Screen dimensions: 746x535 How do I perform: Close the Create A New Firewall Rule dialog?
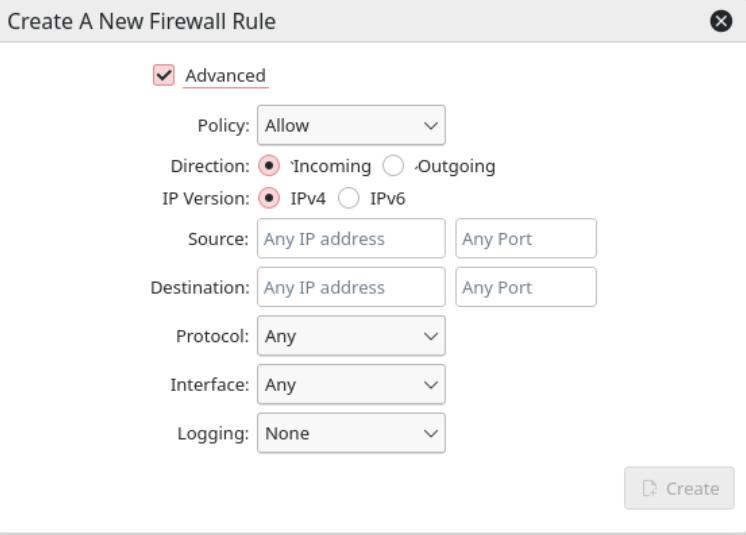click(x=721, y=21)
